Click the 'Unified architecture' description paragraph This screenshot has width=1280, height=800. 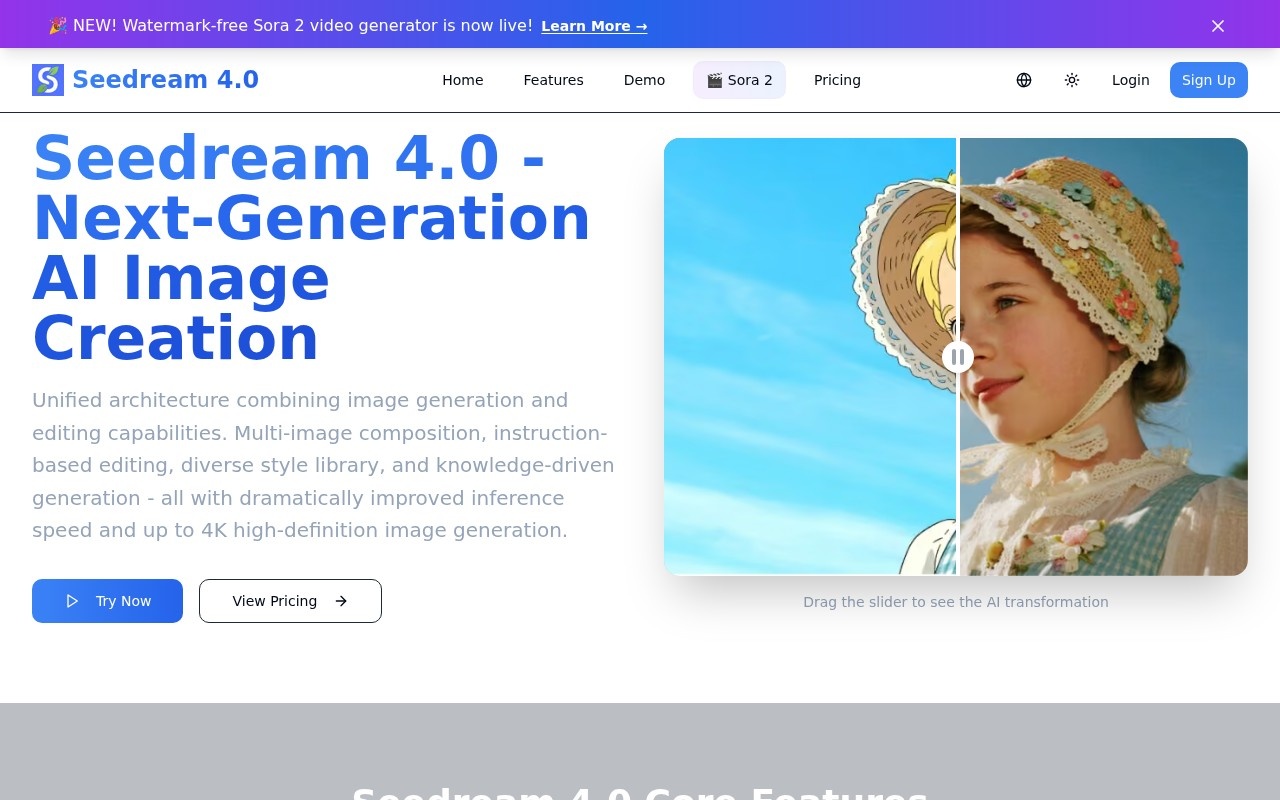pyautogui.click(x=324, y=465)
